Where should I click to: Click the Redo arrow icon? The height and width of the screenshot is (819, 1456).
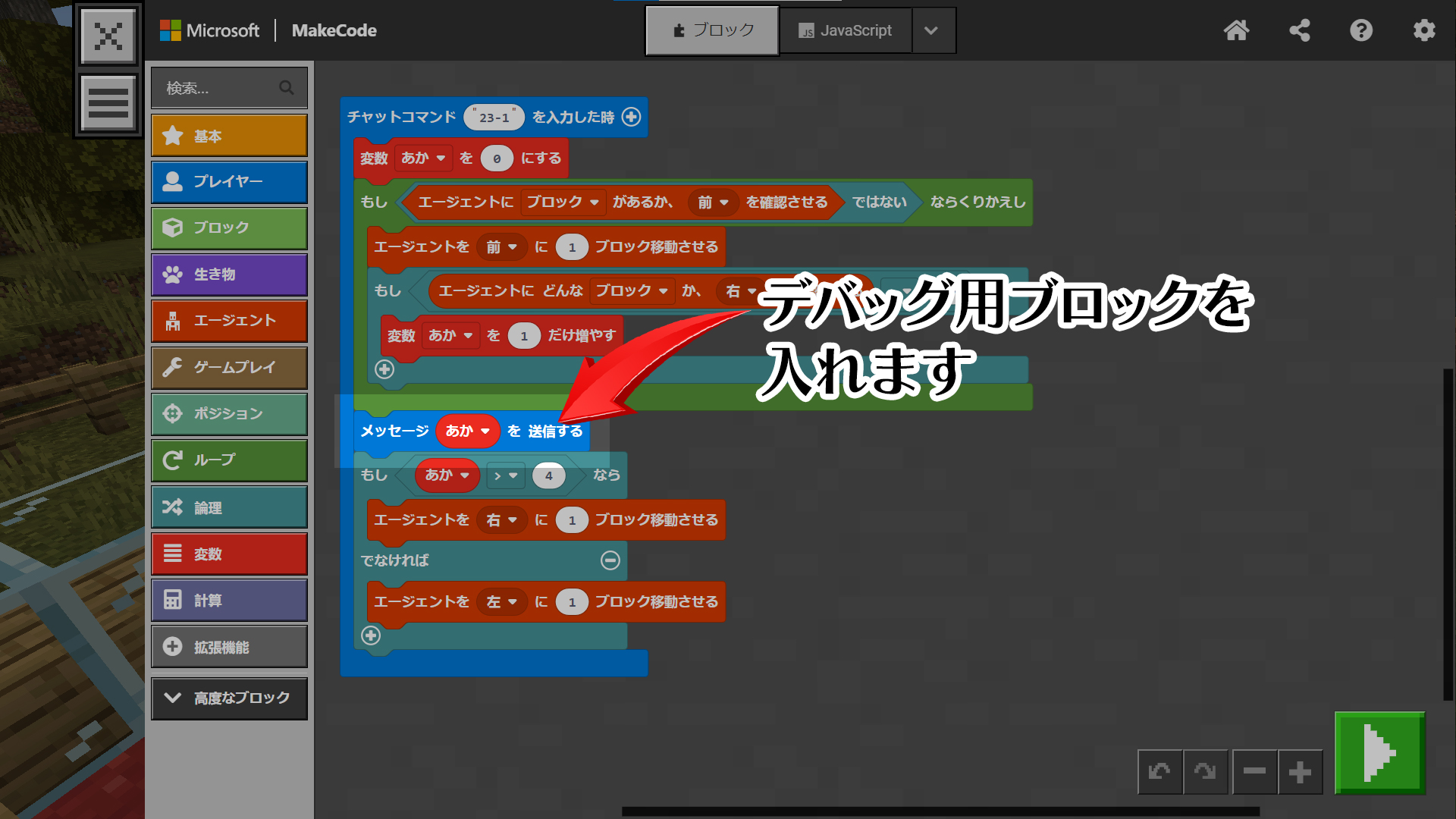click(1205, 772)
